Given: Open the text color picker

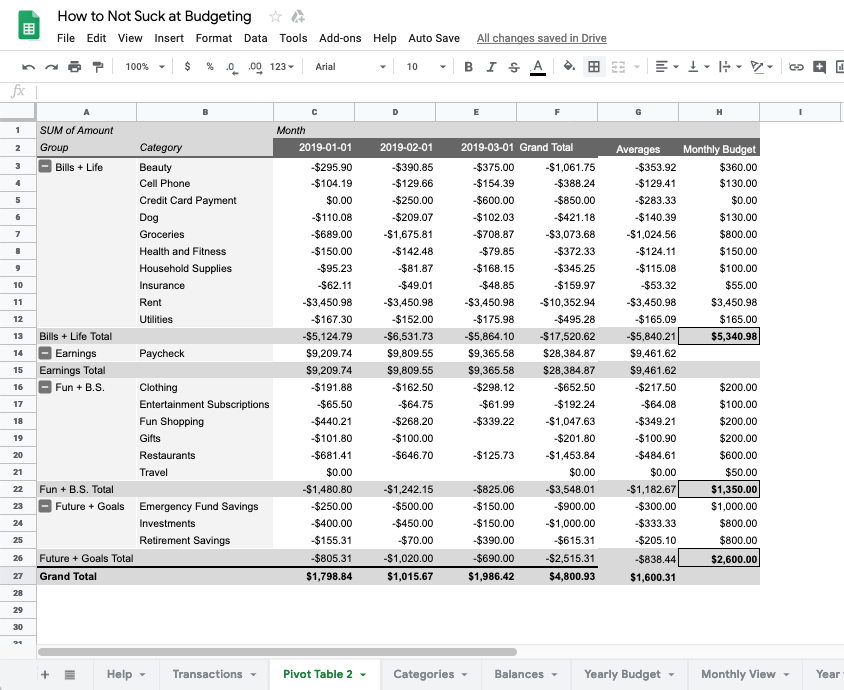Looking at the screenshot, I should point(537,67).
